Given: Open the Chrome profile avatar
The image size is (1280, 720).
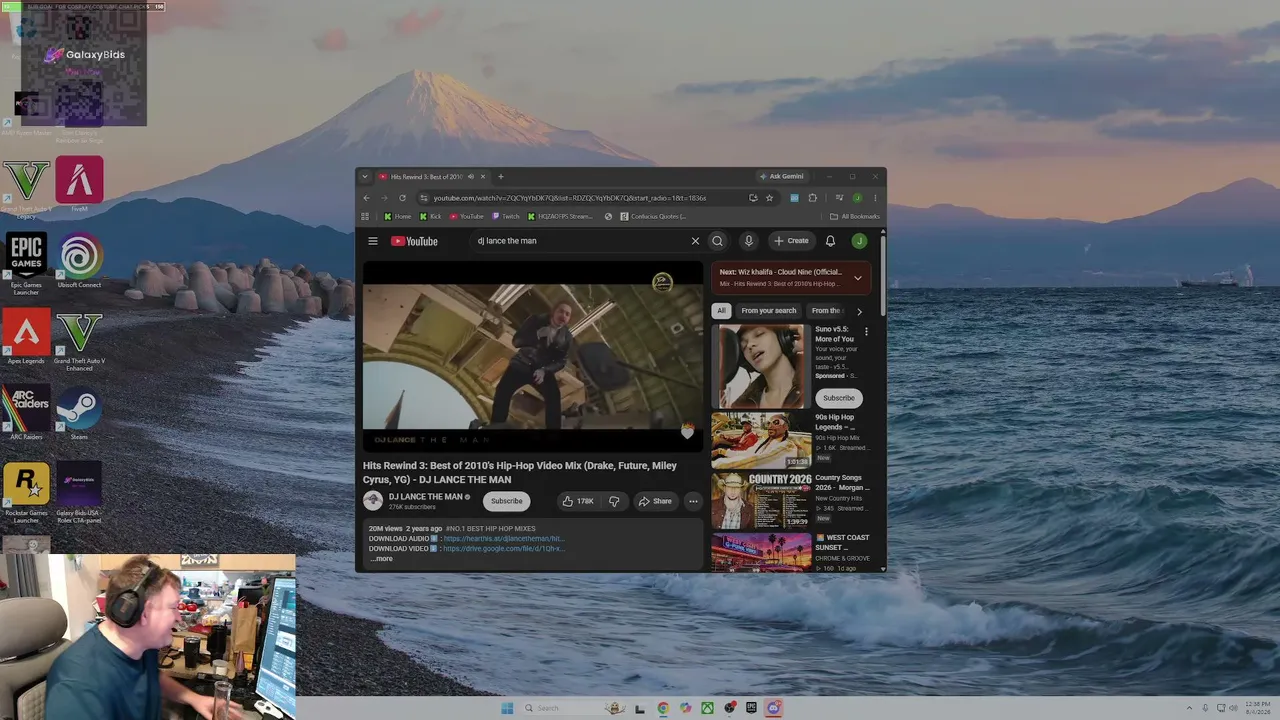Looking at the screenshot, I should [857, 198].
